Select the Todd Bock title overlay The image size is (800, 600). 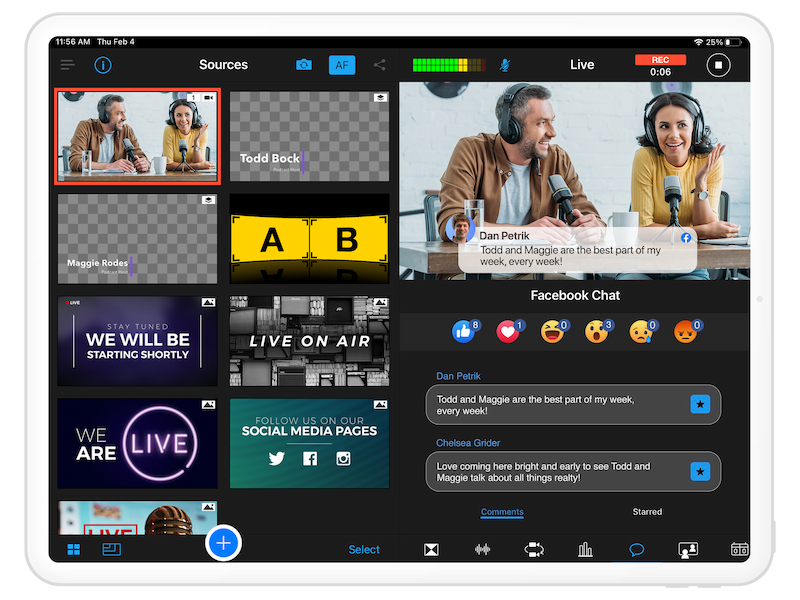(309, 136)
